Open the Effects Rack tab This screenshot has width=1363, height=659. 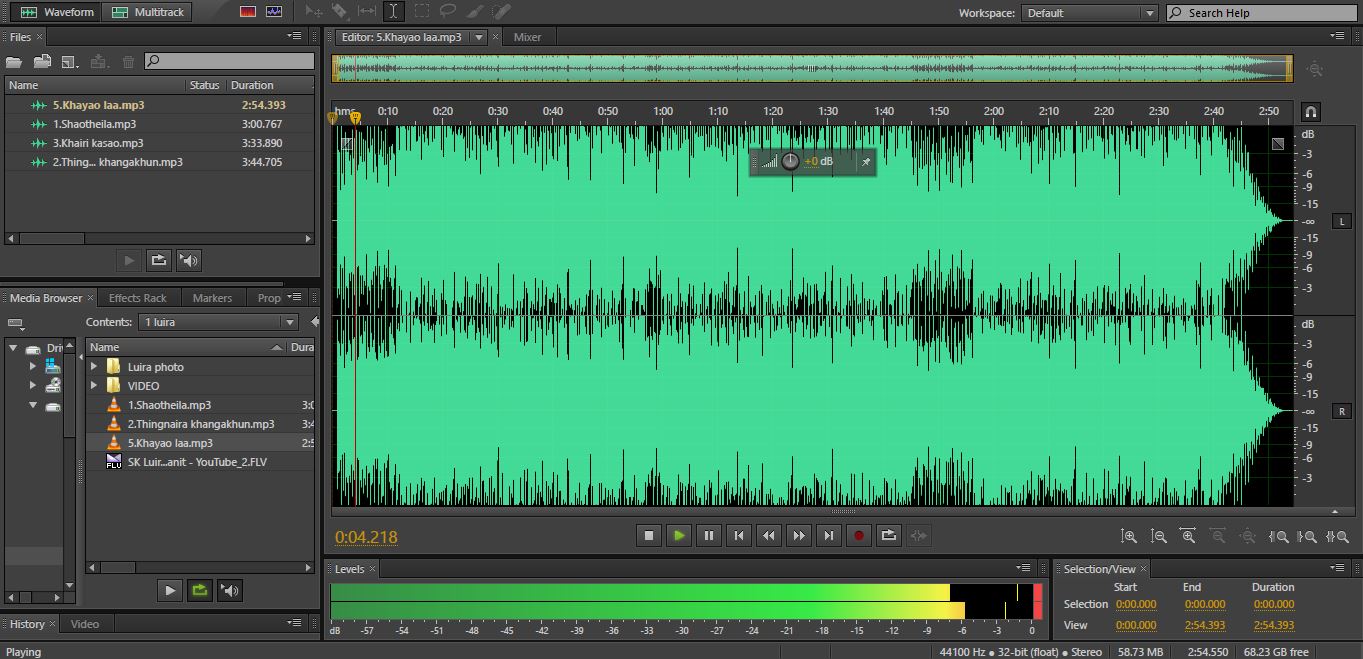[138, 298]
